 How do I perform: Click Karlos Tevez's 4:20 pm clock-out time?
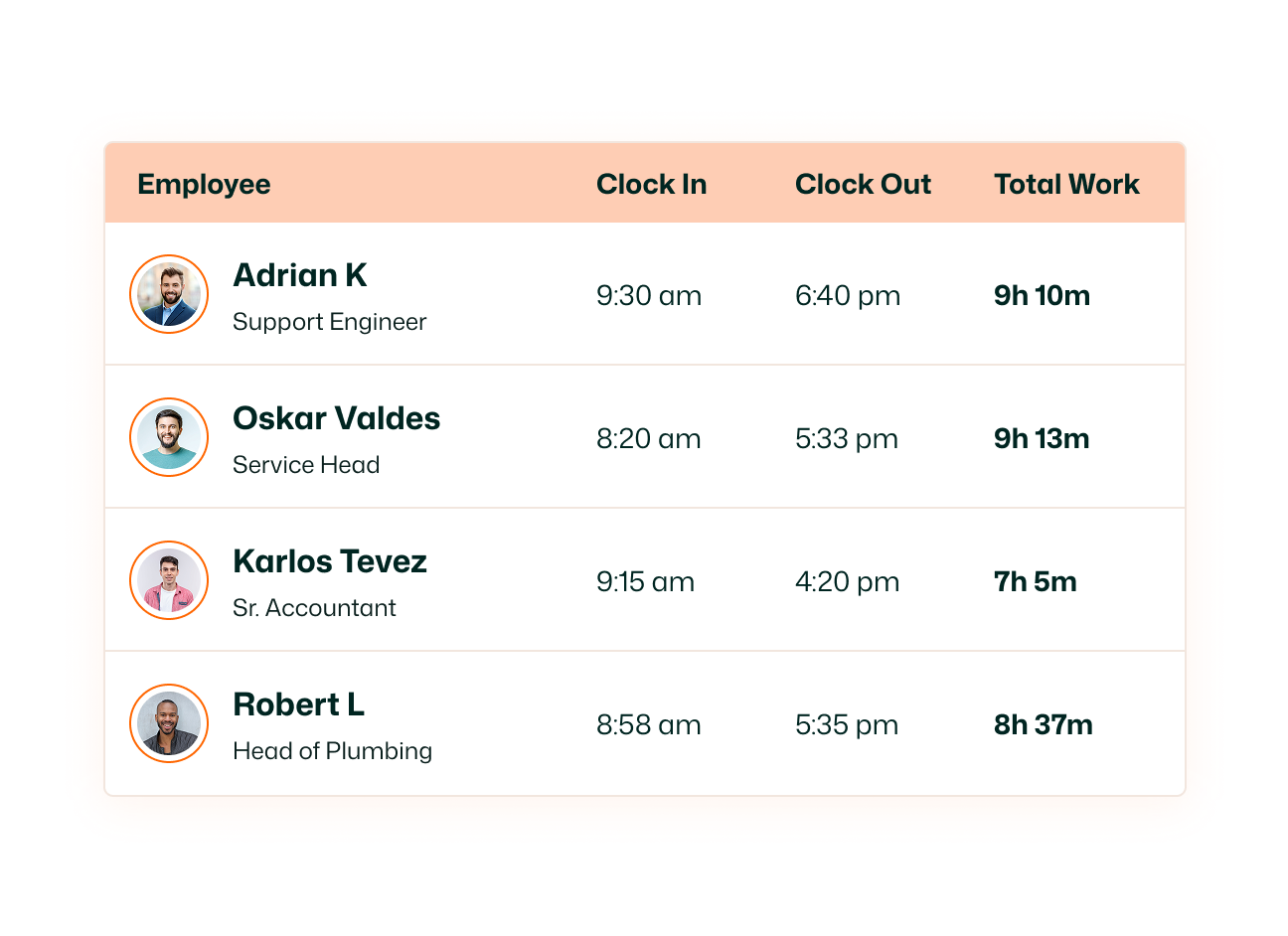click(848, 581)
